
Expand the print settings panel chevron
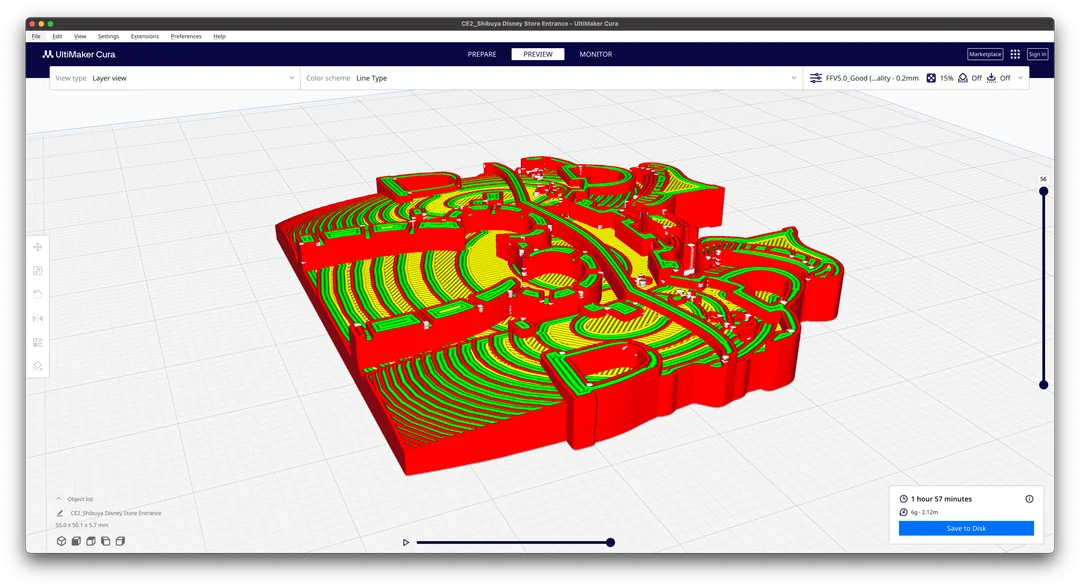(1020, 78)
